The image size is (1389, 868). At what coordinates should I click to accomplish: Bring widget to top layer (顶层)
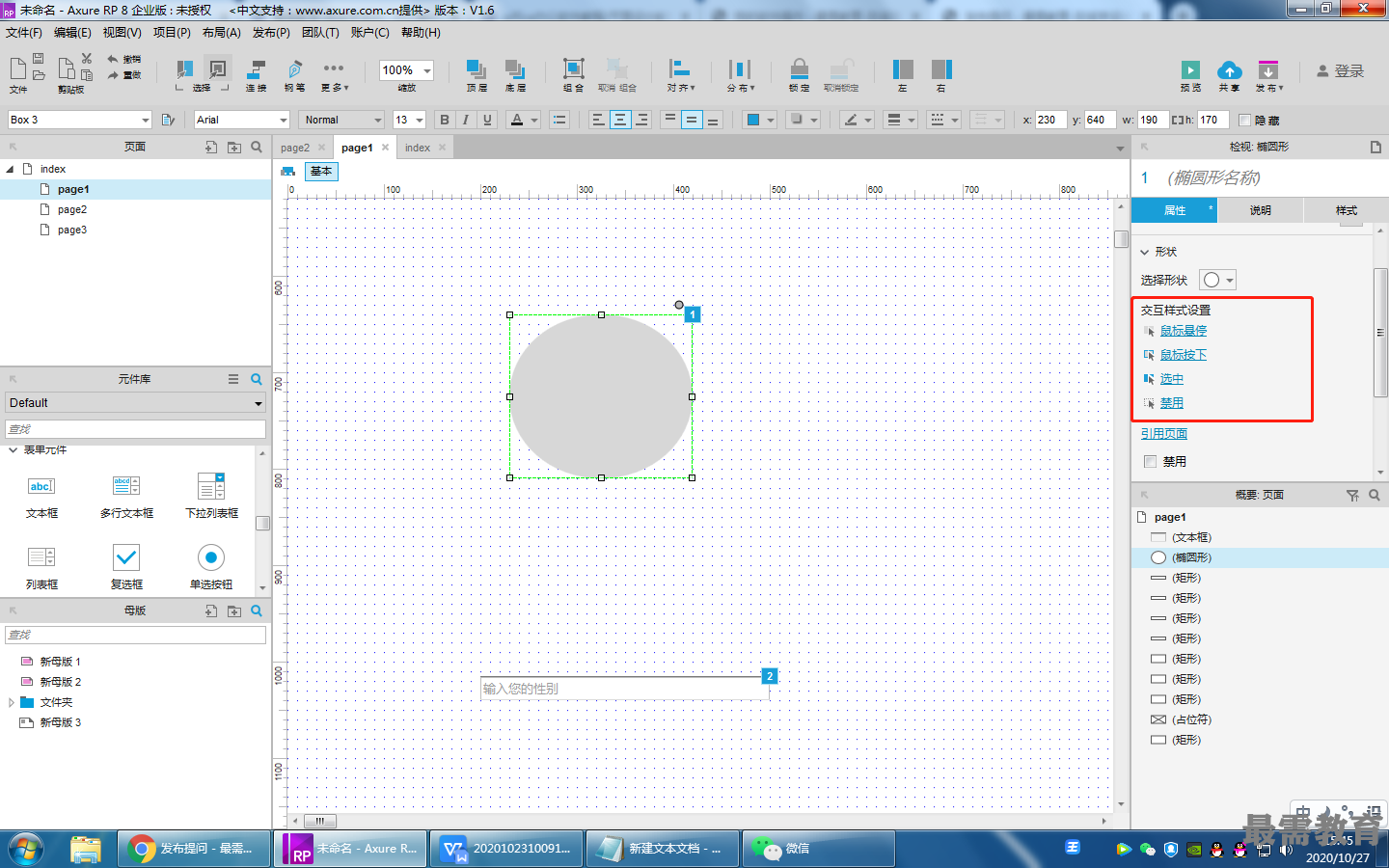coord(477,68)
